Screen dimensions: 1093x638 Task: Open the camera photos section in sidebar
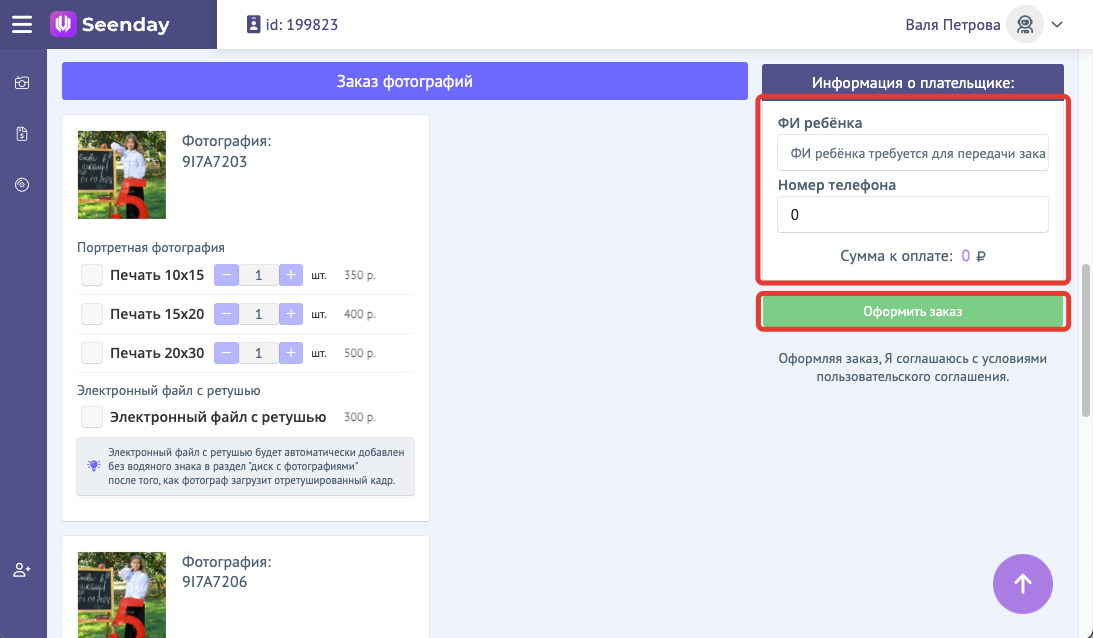(x=22, y=83)
